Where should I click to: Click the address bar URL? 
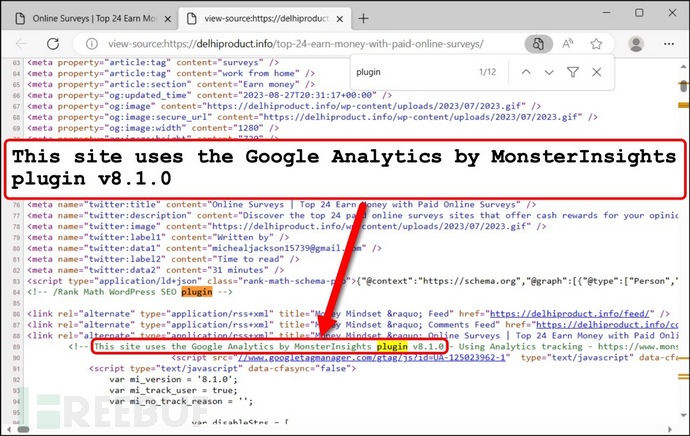coord(296,44)
